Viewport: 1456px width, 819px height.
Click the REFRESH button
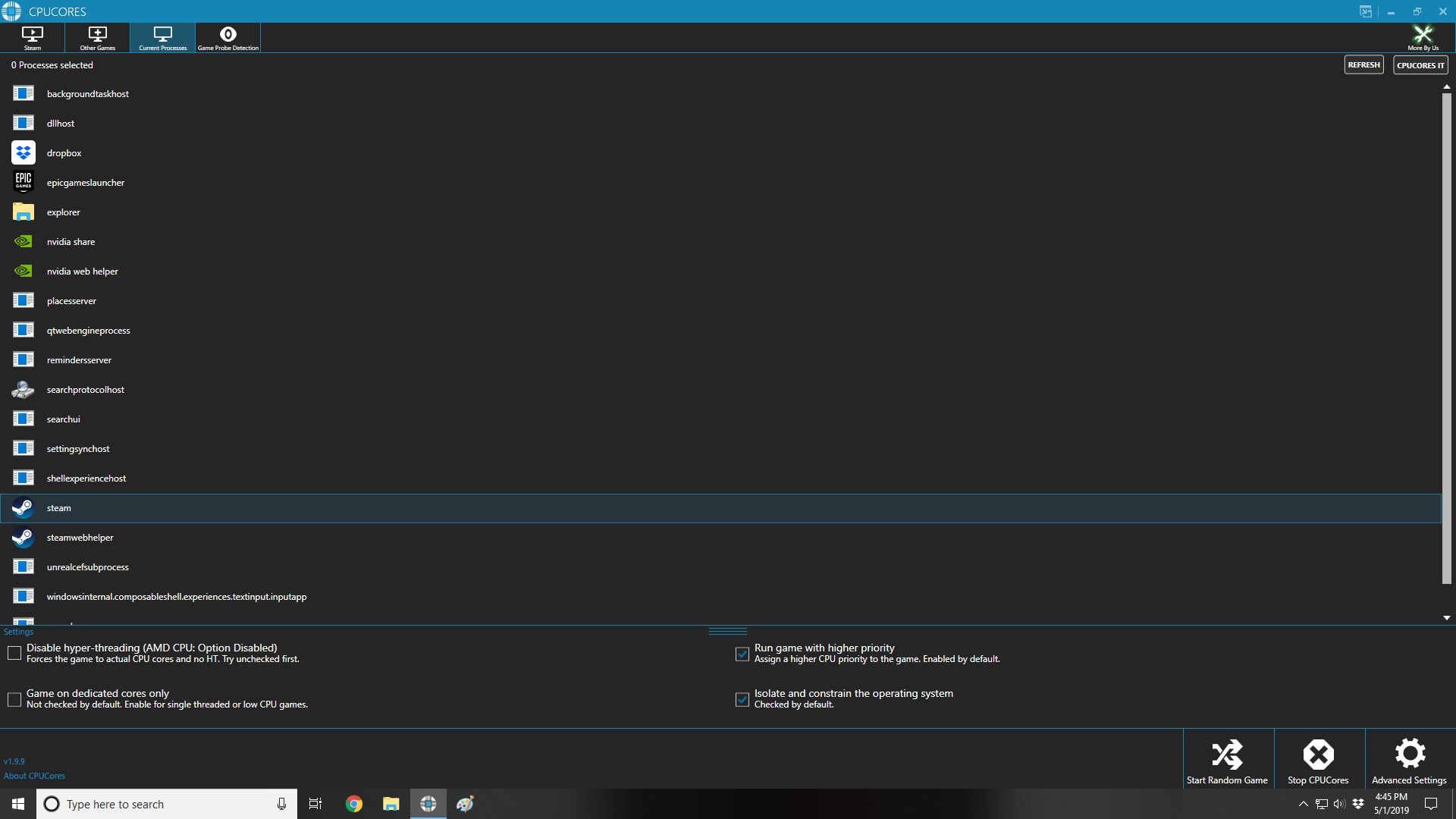(x=1363, y=65)
